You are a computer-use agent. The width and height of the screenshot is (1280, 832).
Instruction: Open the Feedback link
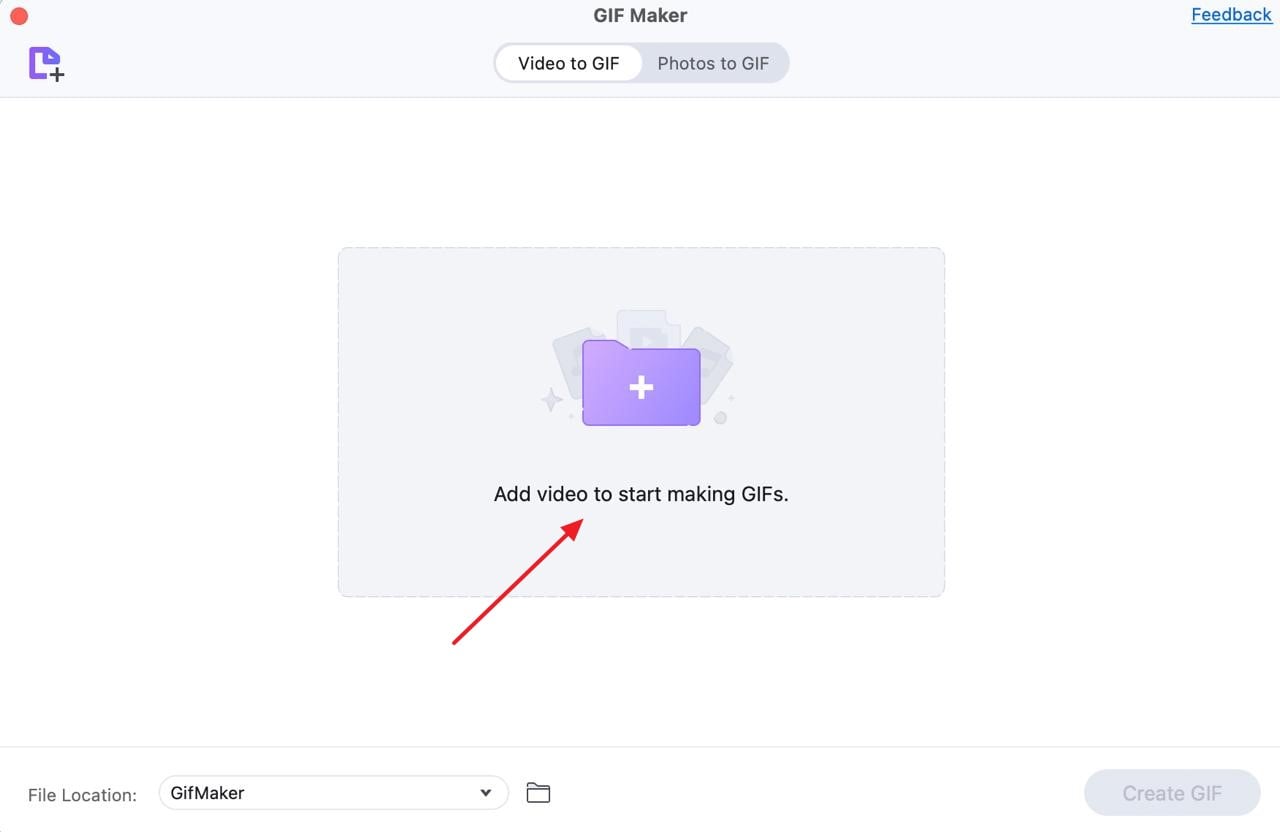1231,15
